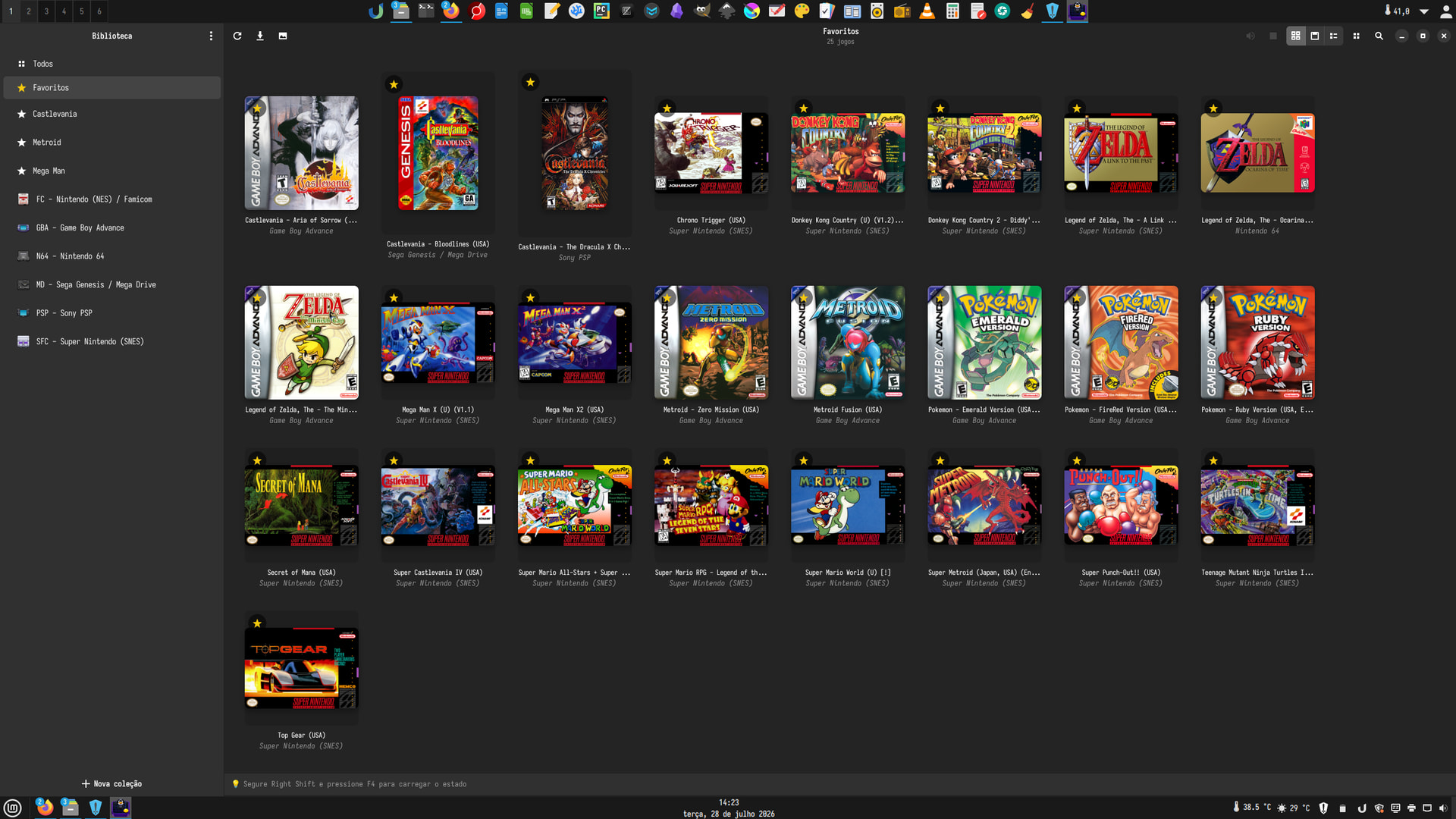The image size is (1456, 819).
Task: Toggle the favorite star on Mega Man X2
Action: 530,298
